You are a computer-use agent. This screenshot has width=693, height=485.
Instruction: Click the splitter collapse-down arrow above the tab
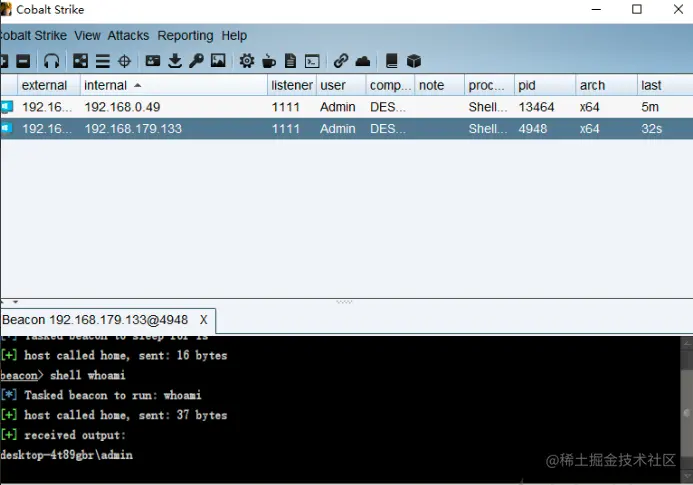pos(15,302)
